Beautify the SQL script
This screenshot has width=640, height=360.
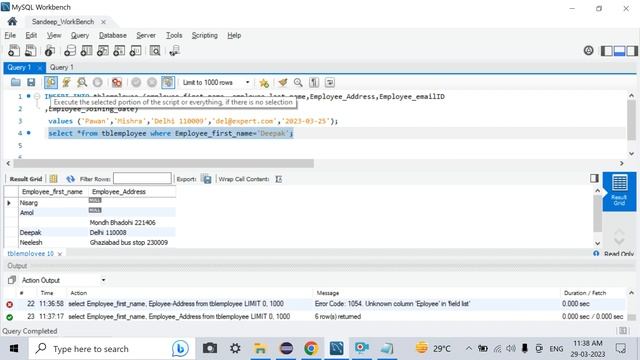(x=282, y=82)
